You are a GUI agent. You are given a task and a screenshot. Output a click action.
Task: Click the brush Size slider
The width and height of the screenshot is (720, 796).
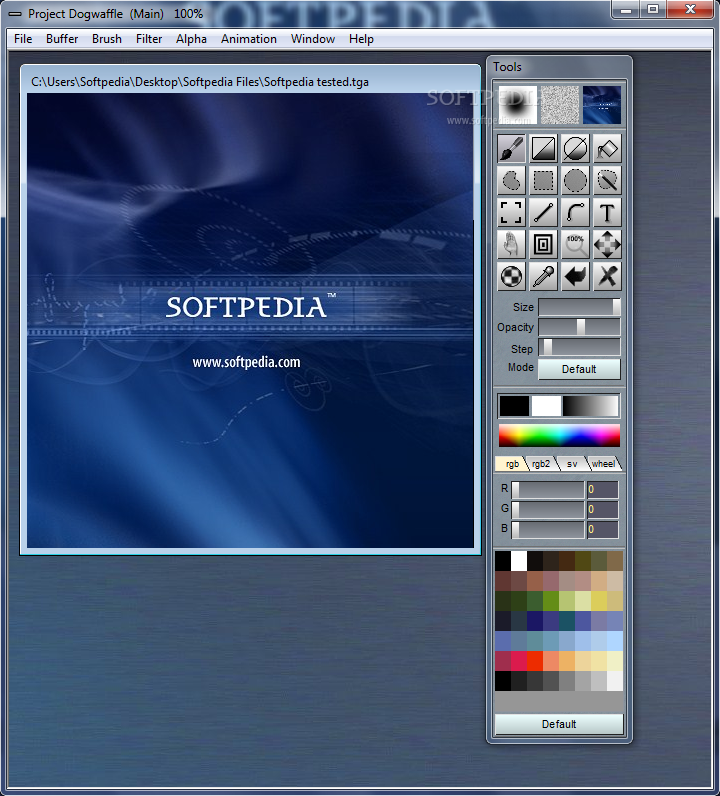(579, 307)
